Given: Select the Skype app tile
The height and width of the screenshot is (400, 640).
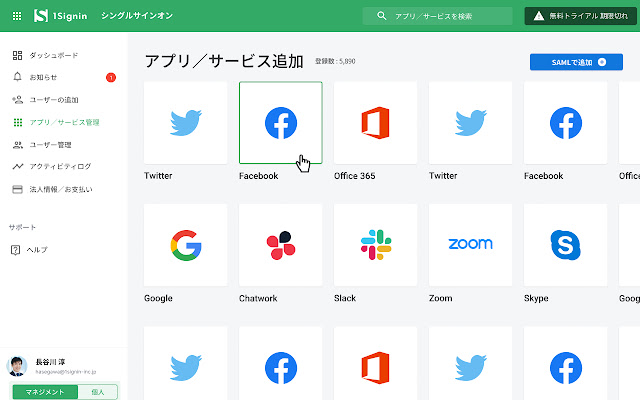Looking at the screenshot, I should coord(565,245).
